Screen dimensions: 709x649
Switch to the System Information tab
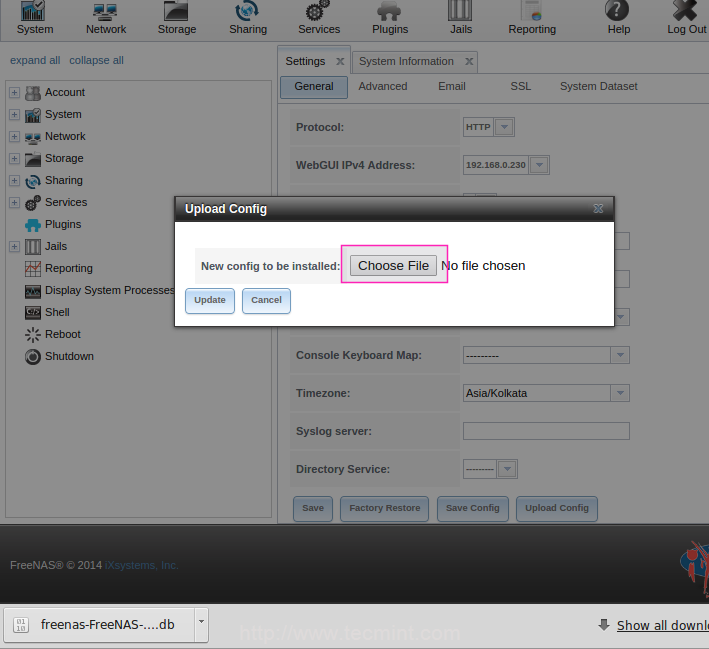(x=406, y=62)
